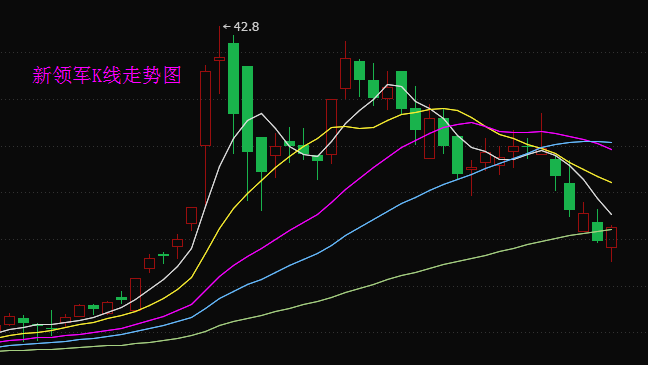The image size is (648, 365).
Task: Click the arrow pointing to the 42.8 high
Action: click(226, 26)
